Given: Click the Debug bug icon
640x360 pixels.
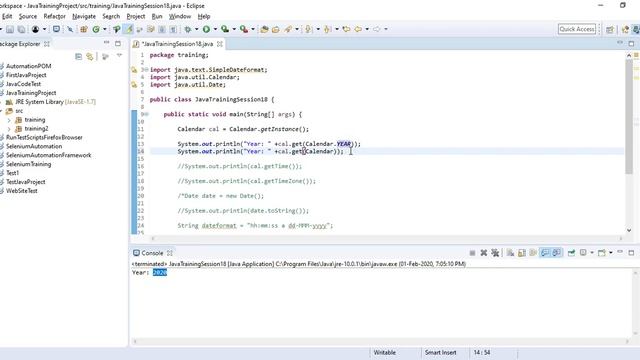Looking at the screenshot, I should click(188, 29).
